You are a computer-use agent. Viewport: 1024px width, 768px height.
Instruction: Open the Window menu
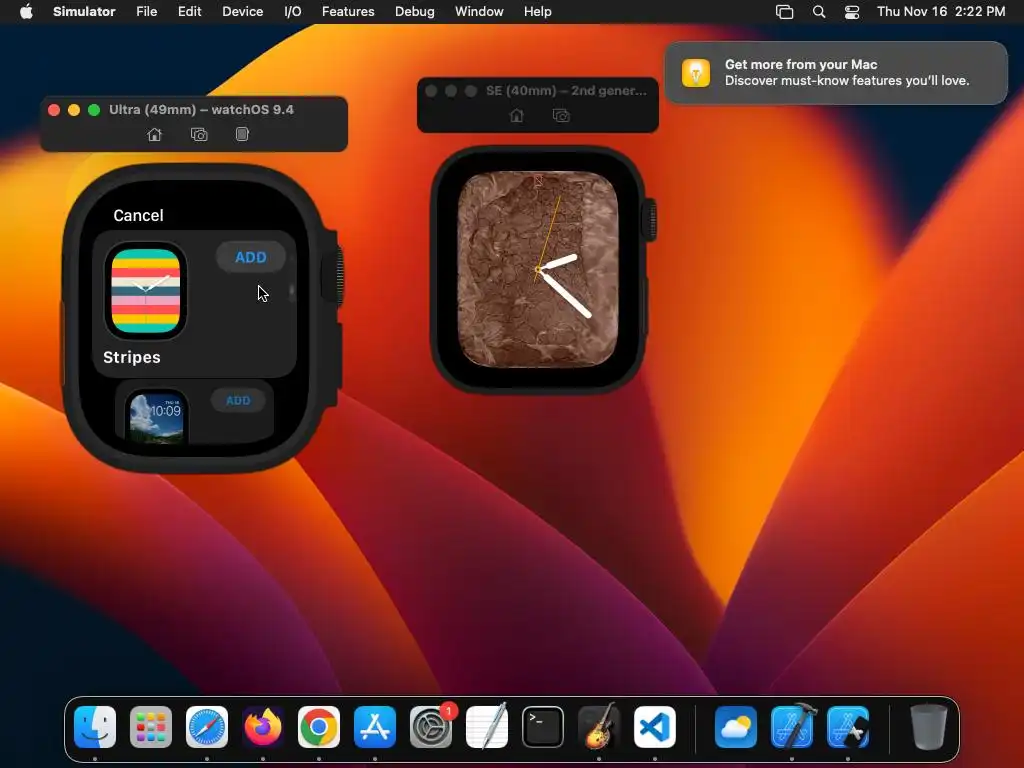pos(479,12)
